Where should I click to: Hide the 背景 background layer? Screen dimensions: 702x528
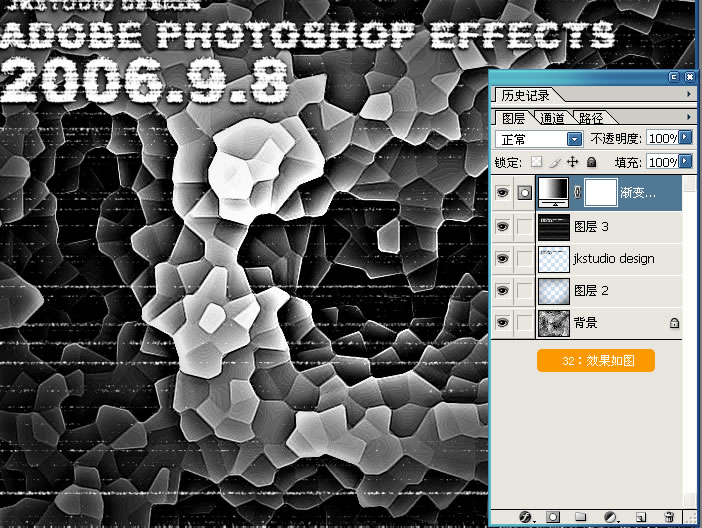coord(502,323)
